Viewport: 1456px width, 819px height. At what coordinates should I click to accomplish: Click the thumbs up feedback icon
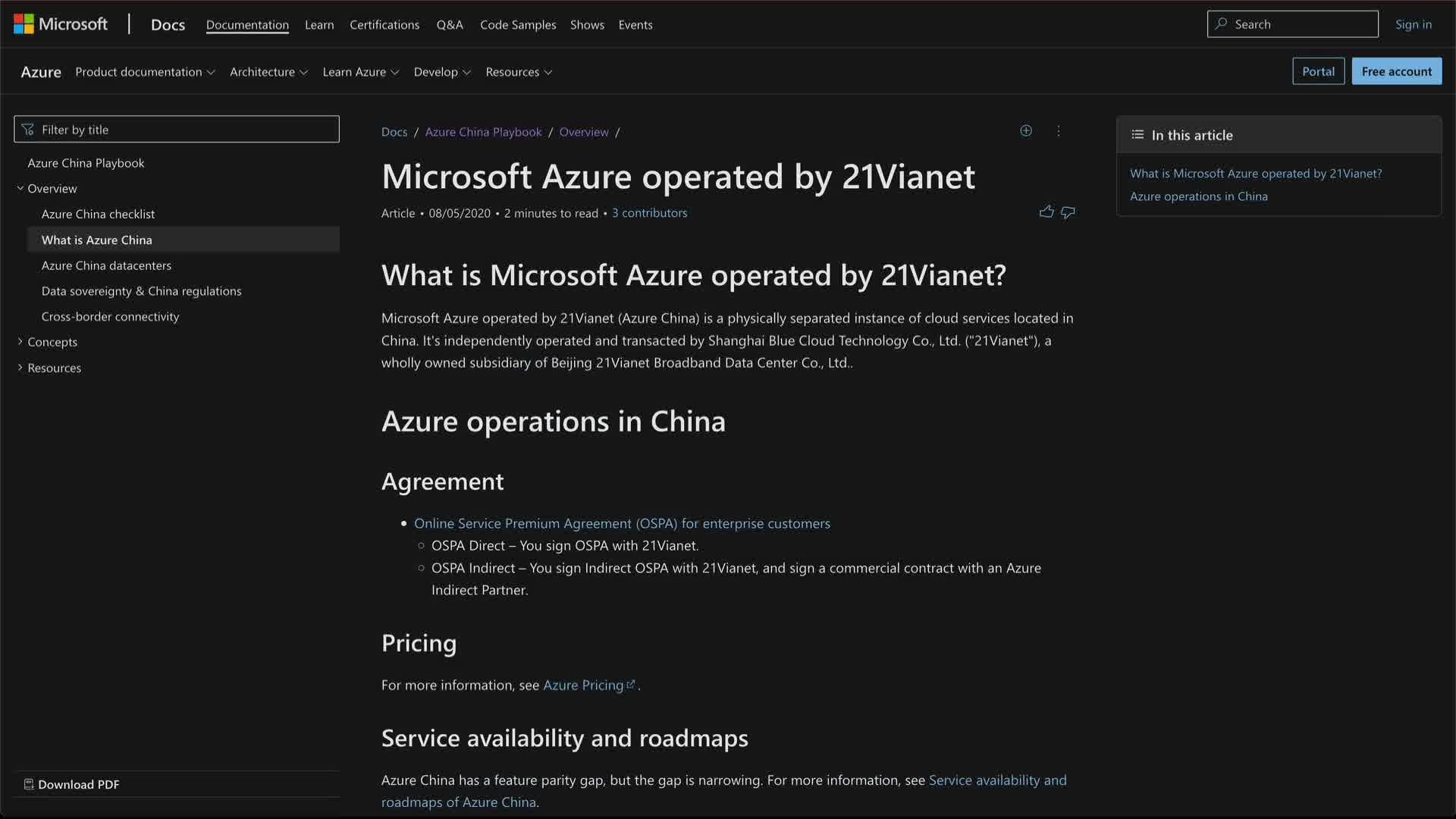click(x=1046, y=212)
